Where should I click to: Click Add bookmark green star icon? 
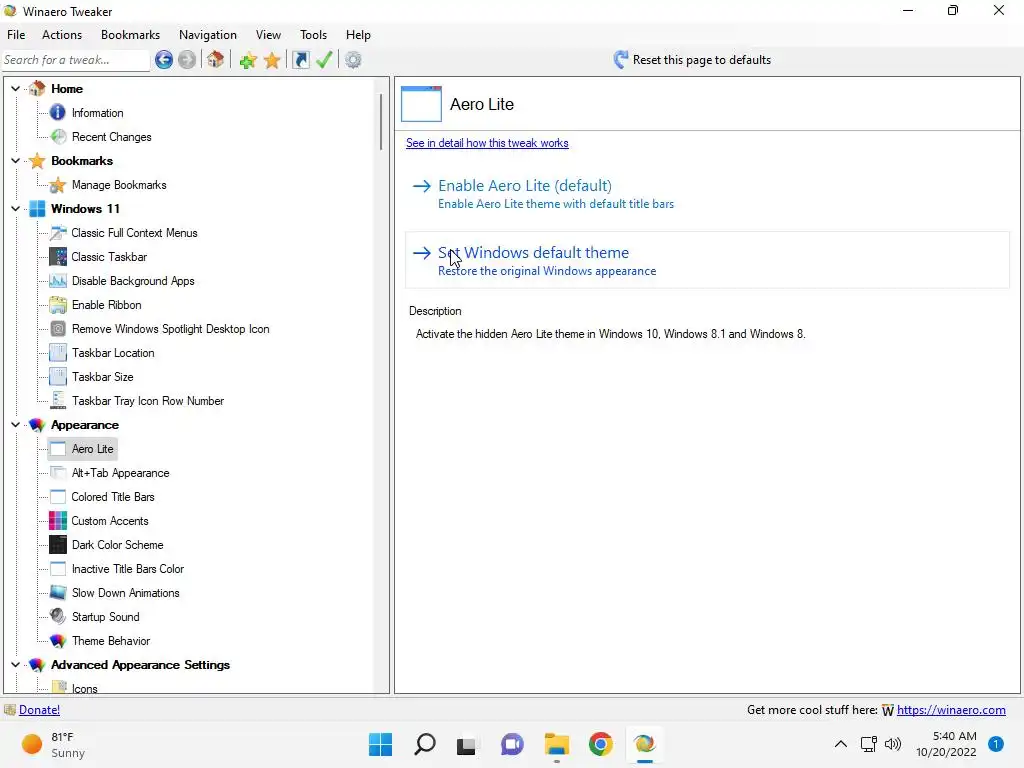(248, 60)
